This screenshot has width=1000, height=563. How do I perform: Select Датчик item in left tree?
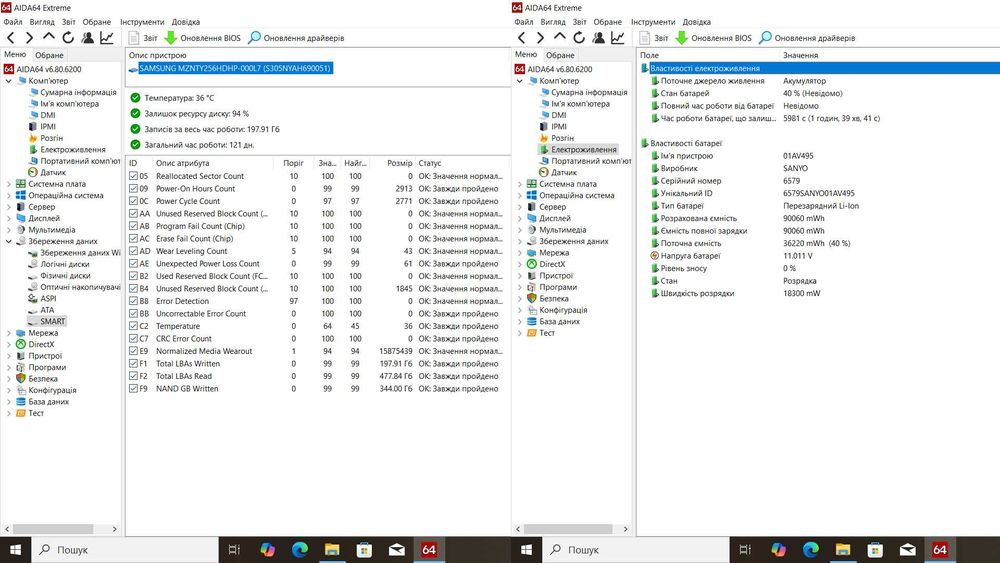(x=53, y=172)
